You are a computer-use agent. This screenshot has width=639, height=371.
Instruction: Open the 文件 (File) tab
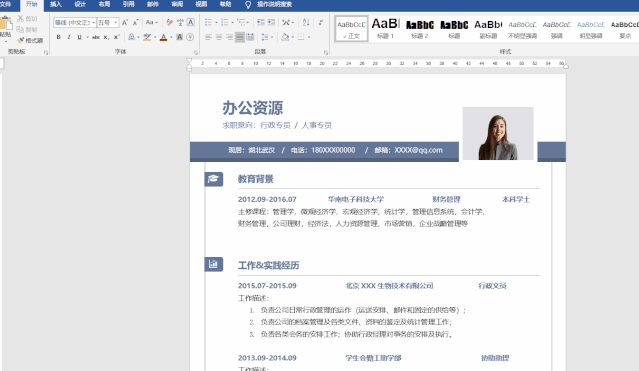[6, 4]
